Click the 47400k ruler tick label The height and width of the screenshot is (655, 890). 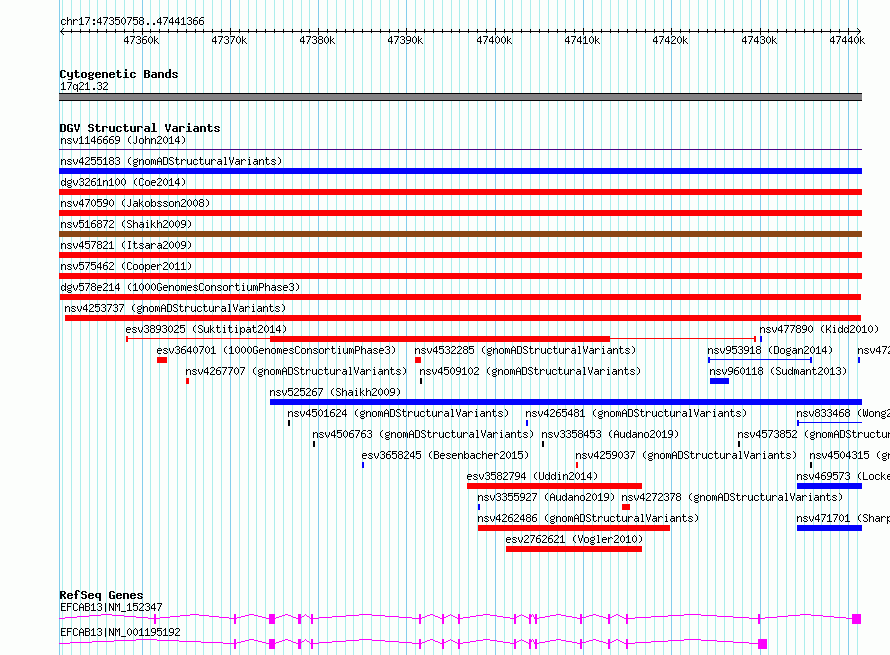(494, 41)
